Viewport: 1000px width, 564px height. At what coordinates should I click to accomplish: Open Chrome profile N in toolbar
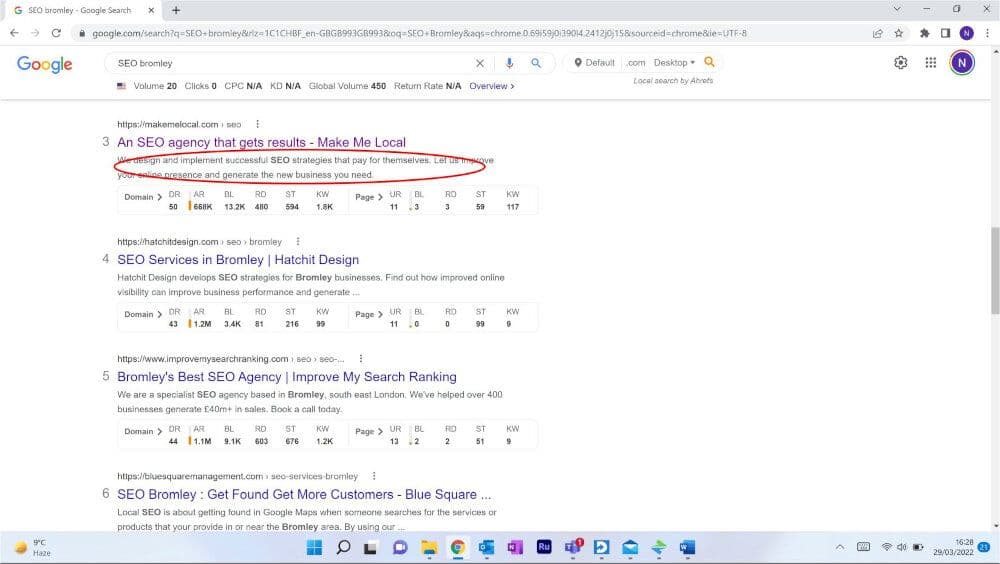coord(966,33)
